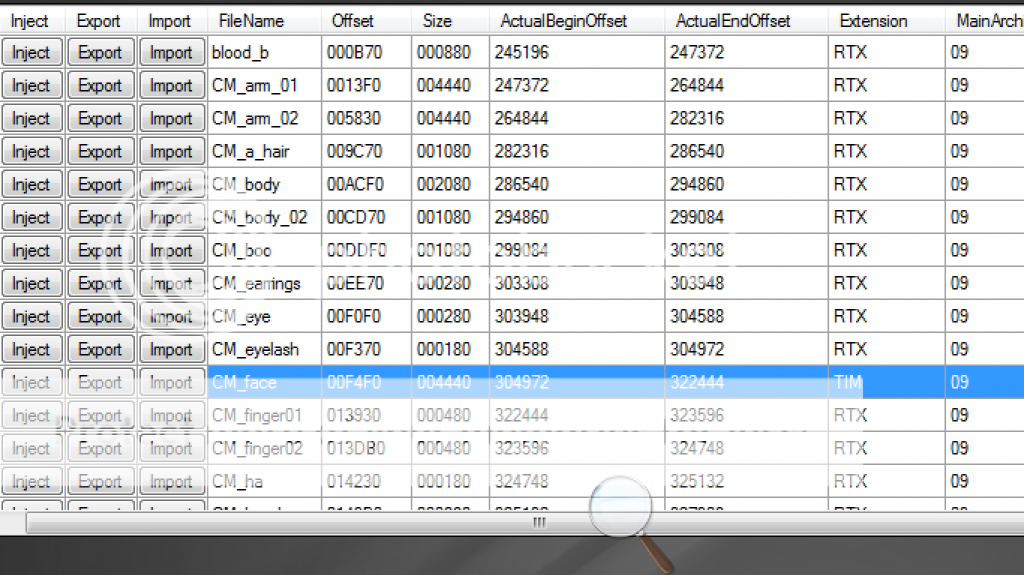Inject into the CM_eyelash row
1024x575 pixels.
[31, 350]
